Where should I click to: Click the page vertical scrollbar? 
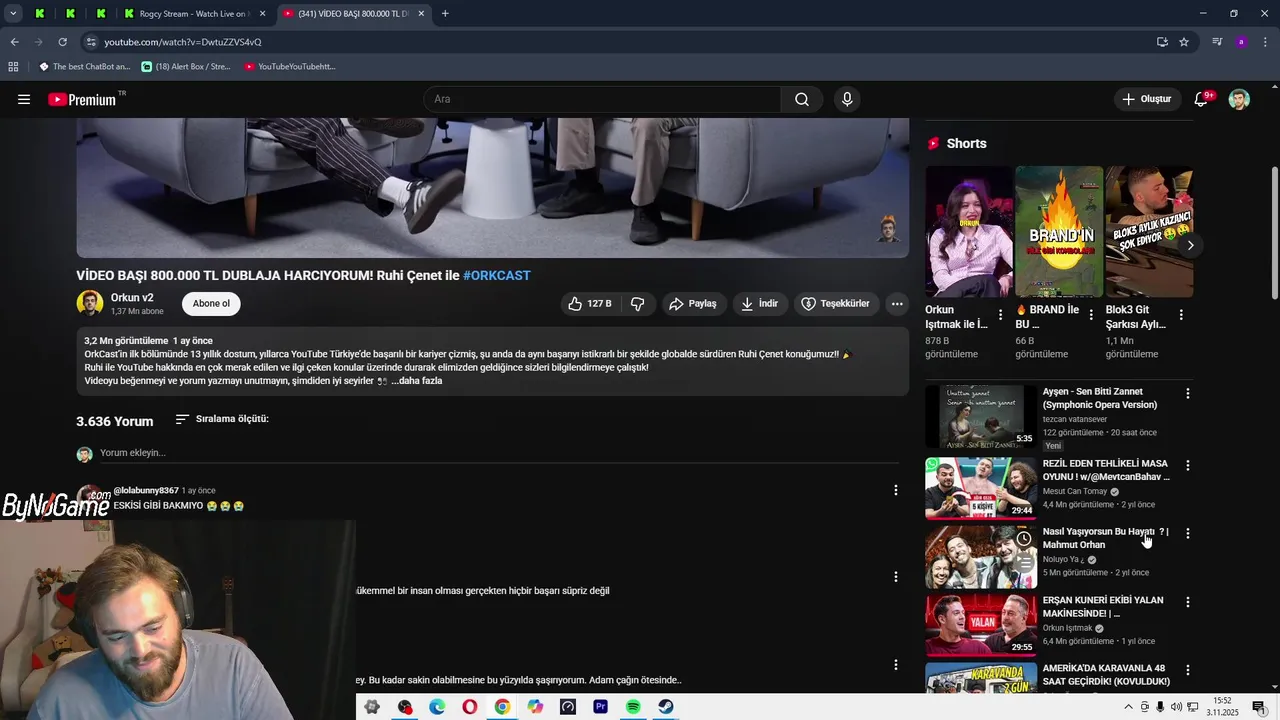1275,232
